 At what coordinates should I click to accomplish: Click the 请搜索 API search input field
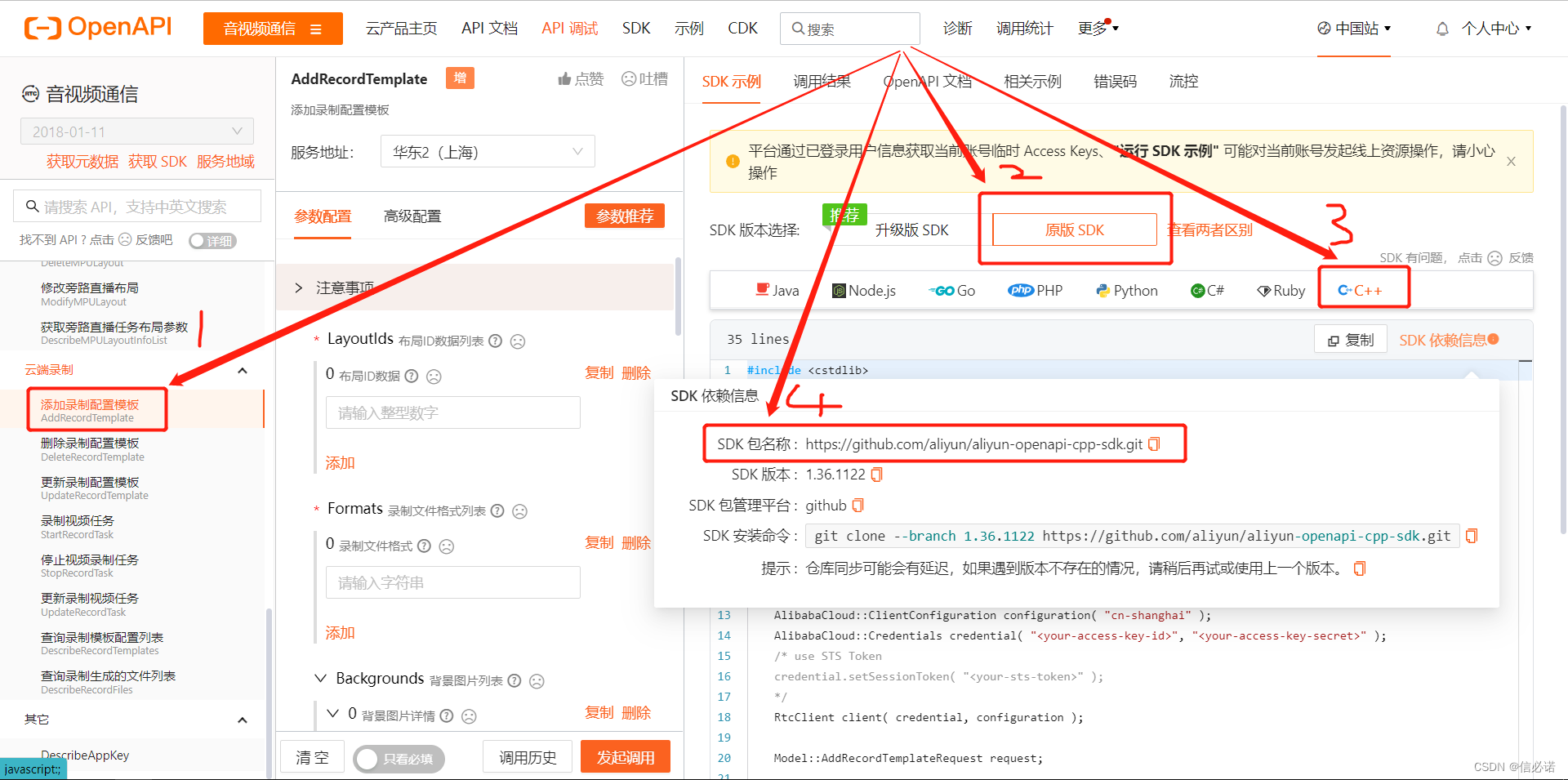click(x=136, y=205)
